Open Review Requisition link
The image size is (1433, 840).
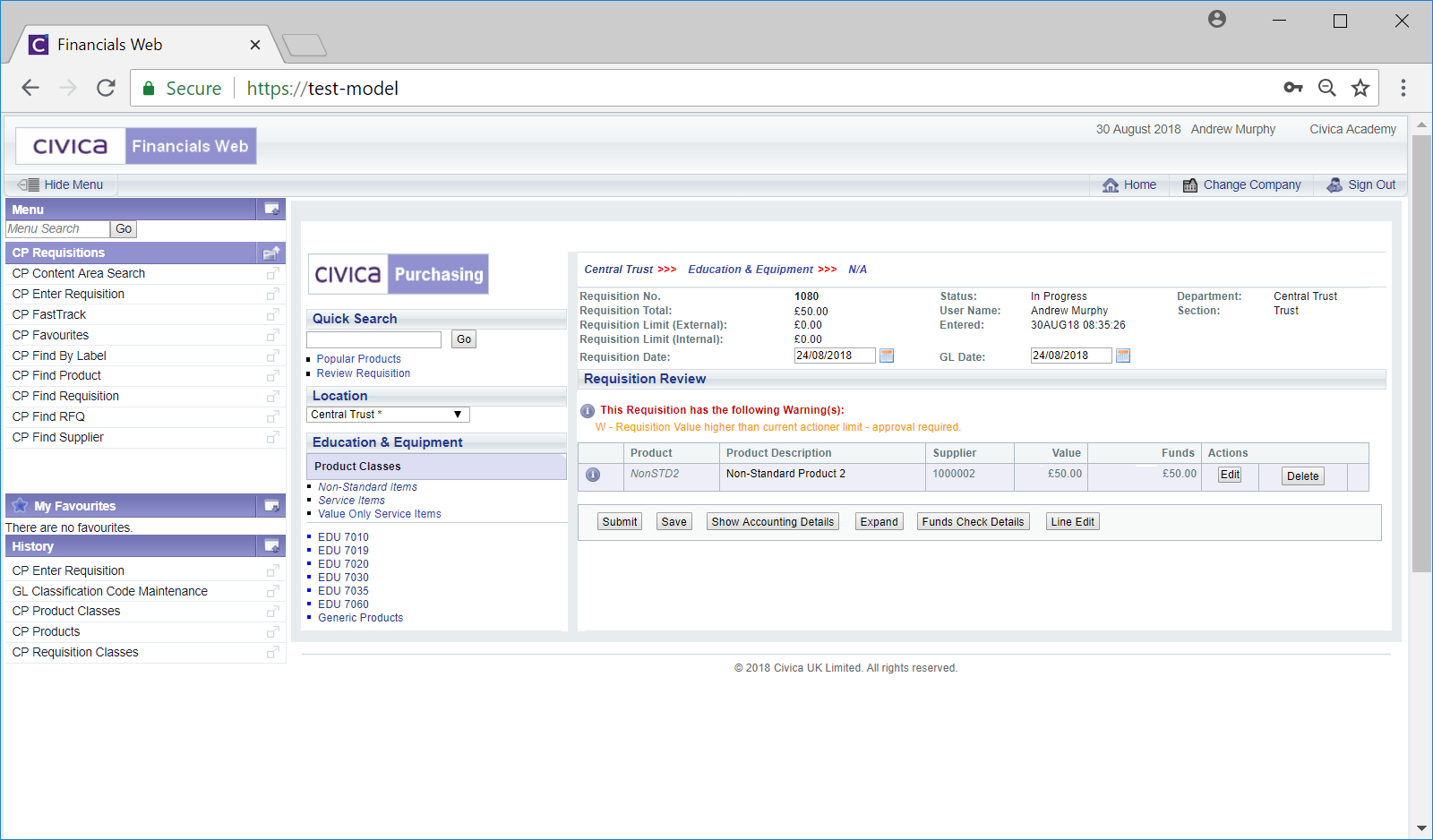tap(364, 373)
